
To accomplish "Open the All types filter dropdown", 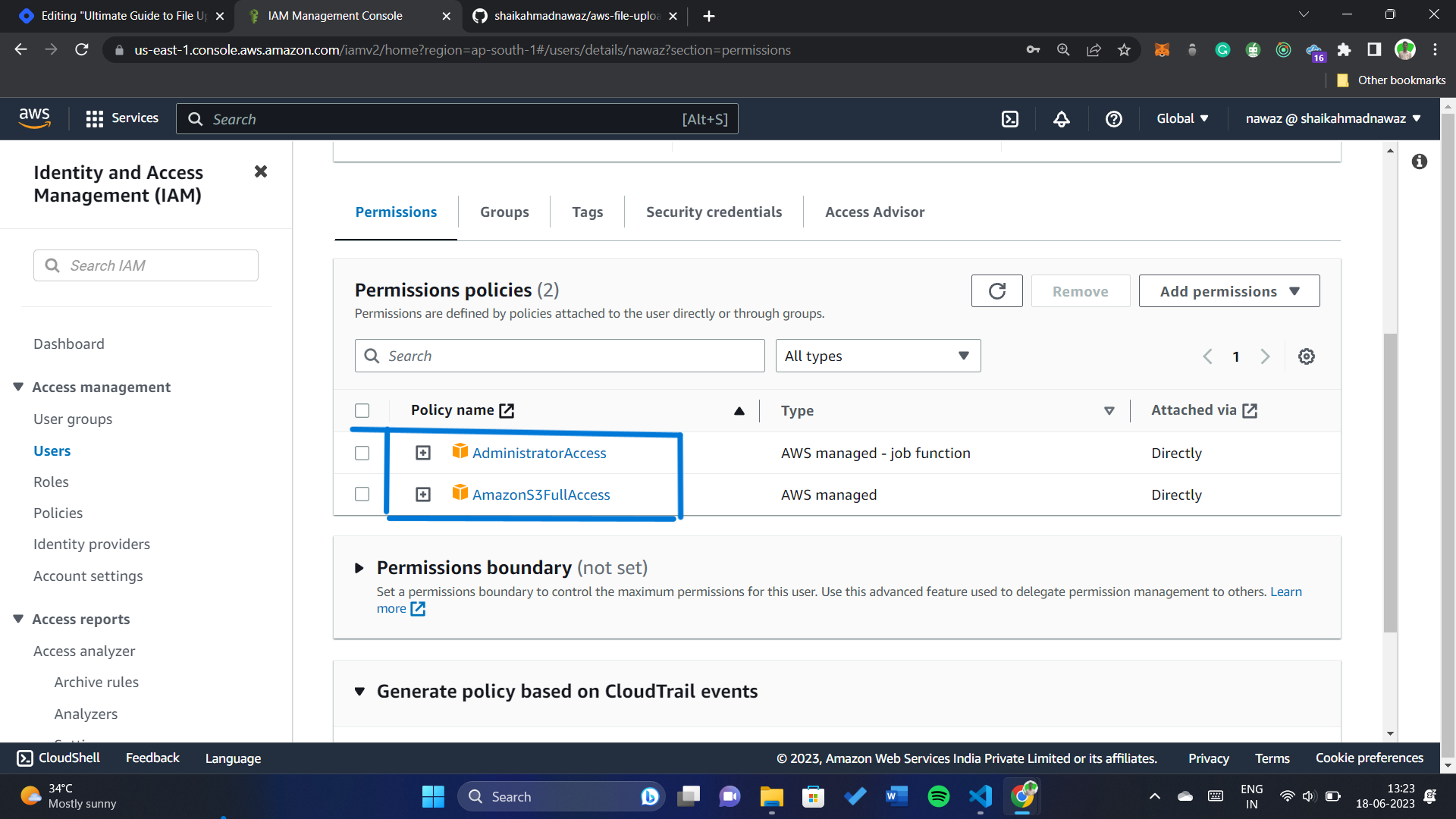I will pos(877,356).
